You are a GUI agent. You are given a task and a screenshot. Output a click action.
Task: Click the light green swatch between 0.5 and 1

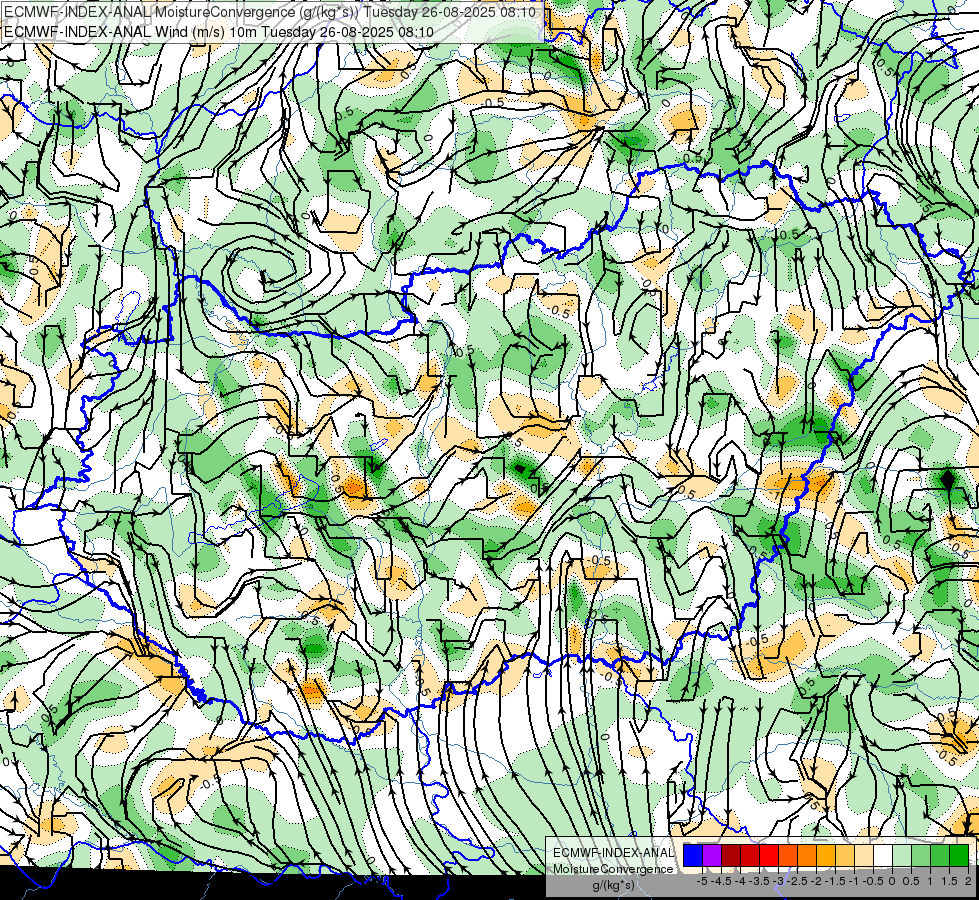(x=920, y=856)
